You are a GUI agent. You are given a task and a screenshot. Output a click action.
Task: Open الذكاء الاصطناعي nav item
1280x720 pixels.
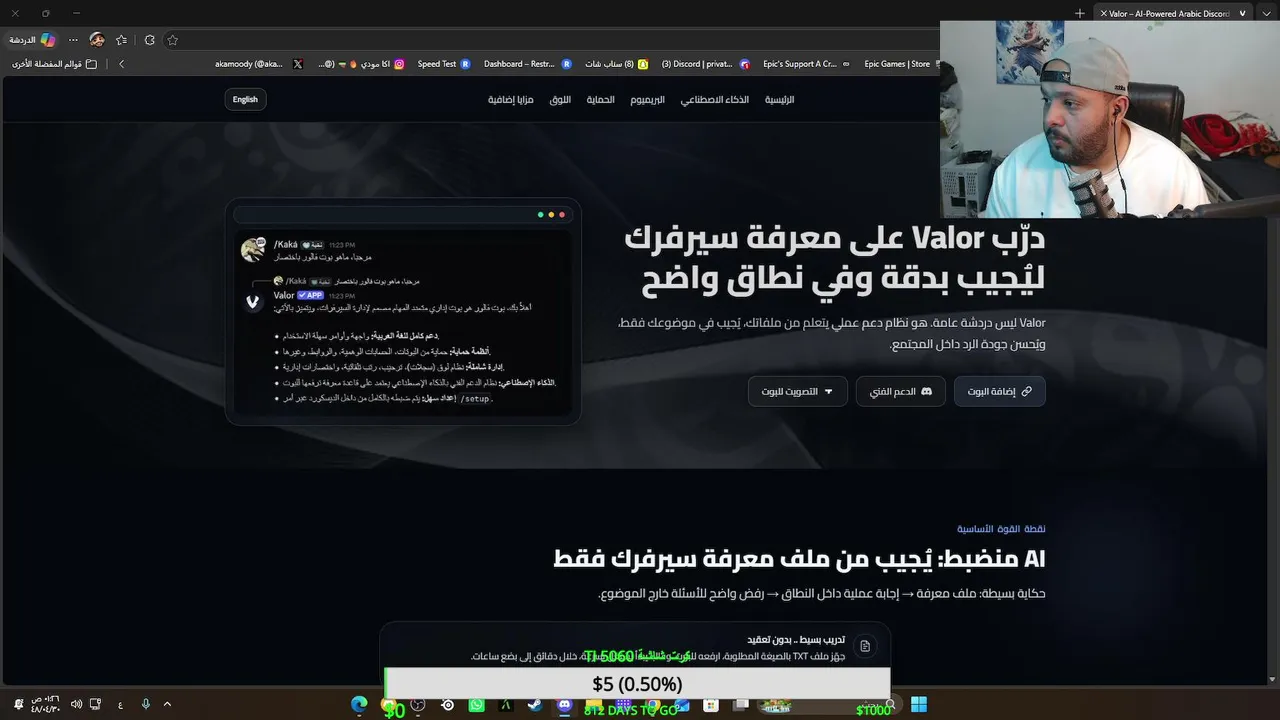pos(715,100)
